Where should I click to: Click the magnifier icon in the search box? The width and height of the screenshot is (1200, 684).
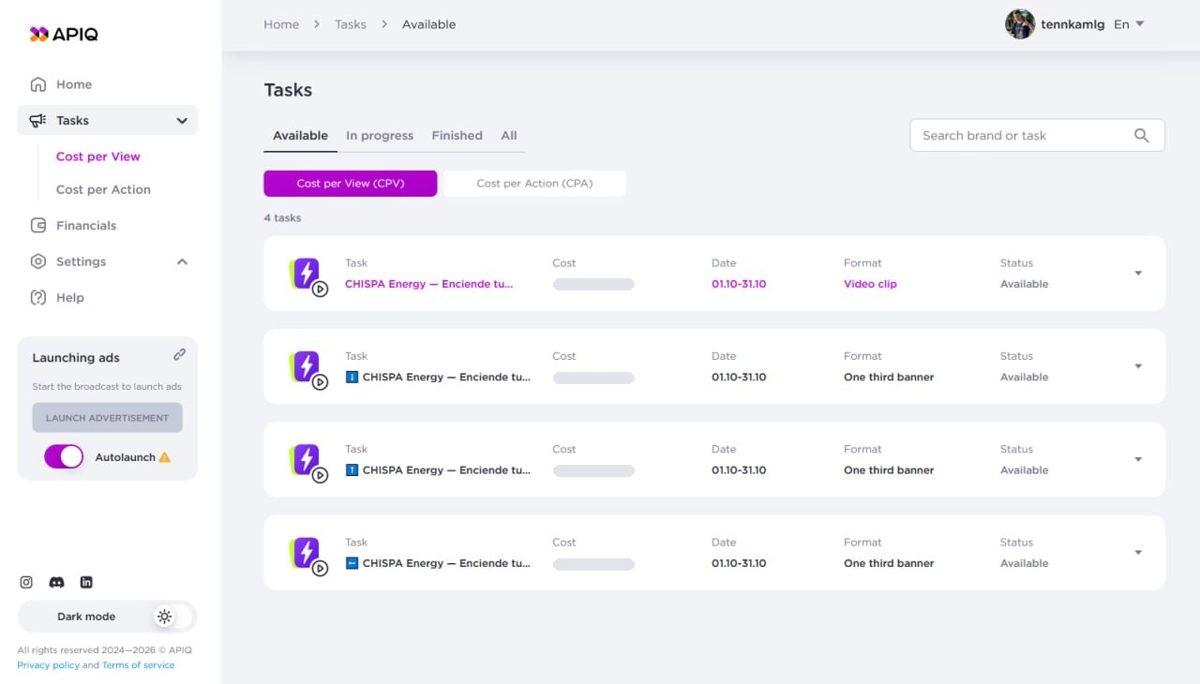pyautogui.click(x=1141, y=135)
